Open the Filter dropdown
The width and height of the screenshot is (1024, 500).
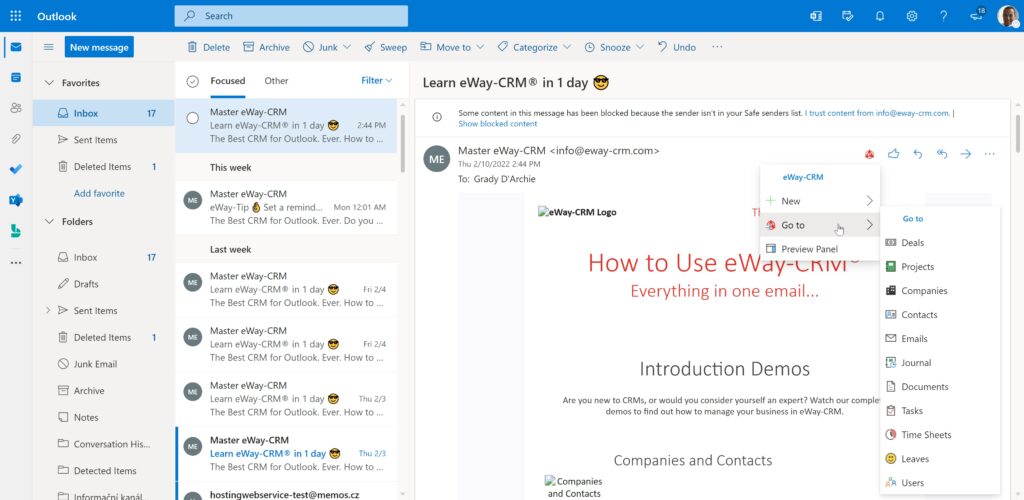coord(377,80)
